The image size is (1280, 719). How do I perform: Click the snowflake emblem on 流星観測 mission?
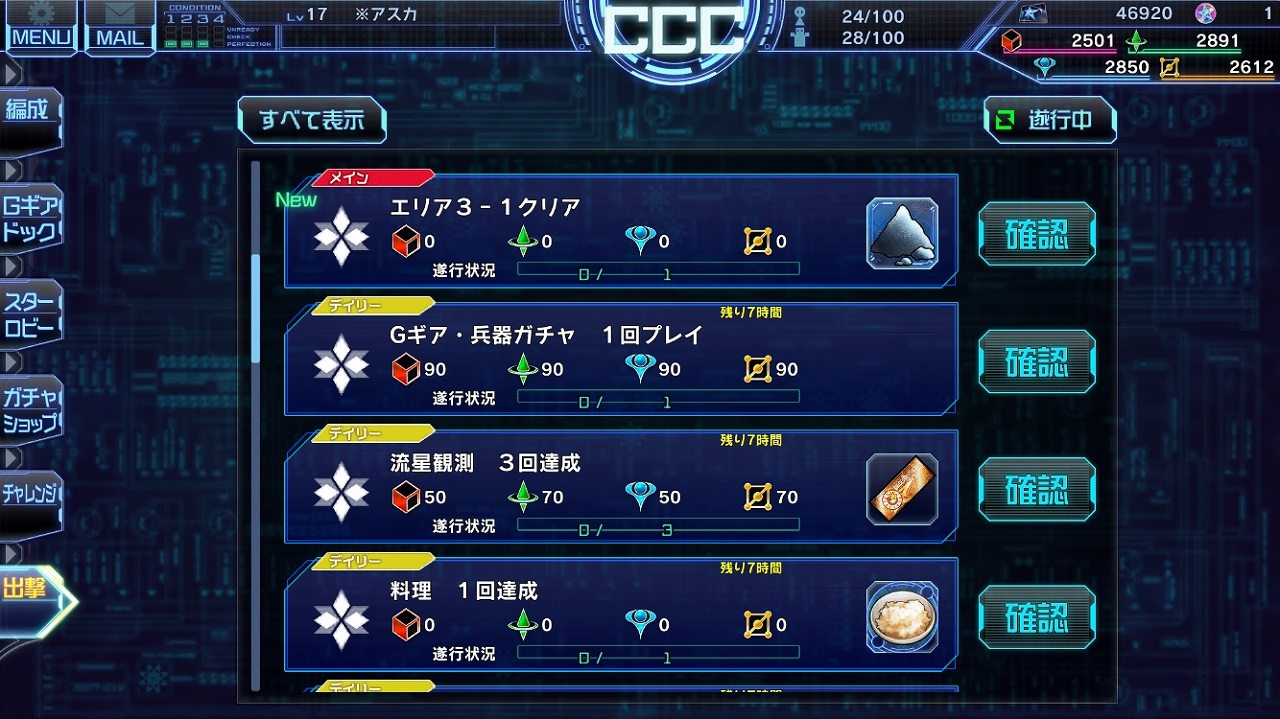pyautogui.click(x=341, y=490)
